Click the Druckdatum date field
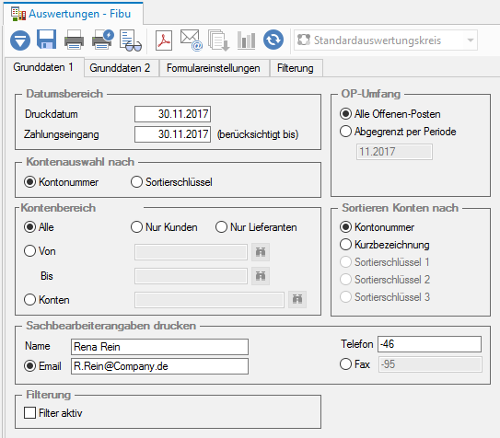 click(172, 114)
